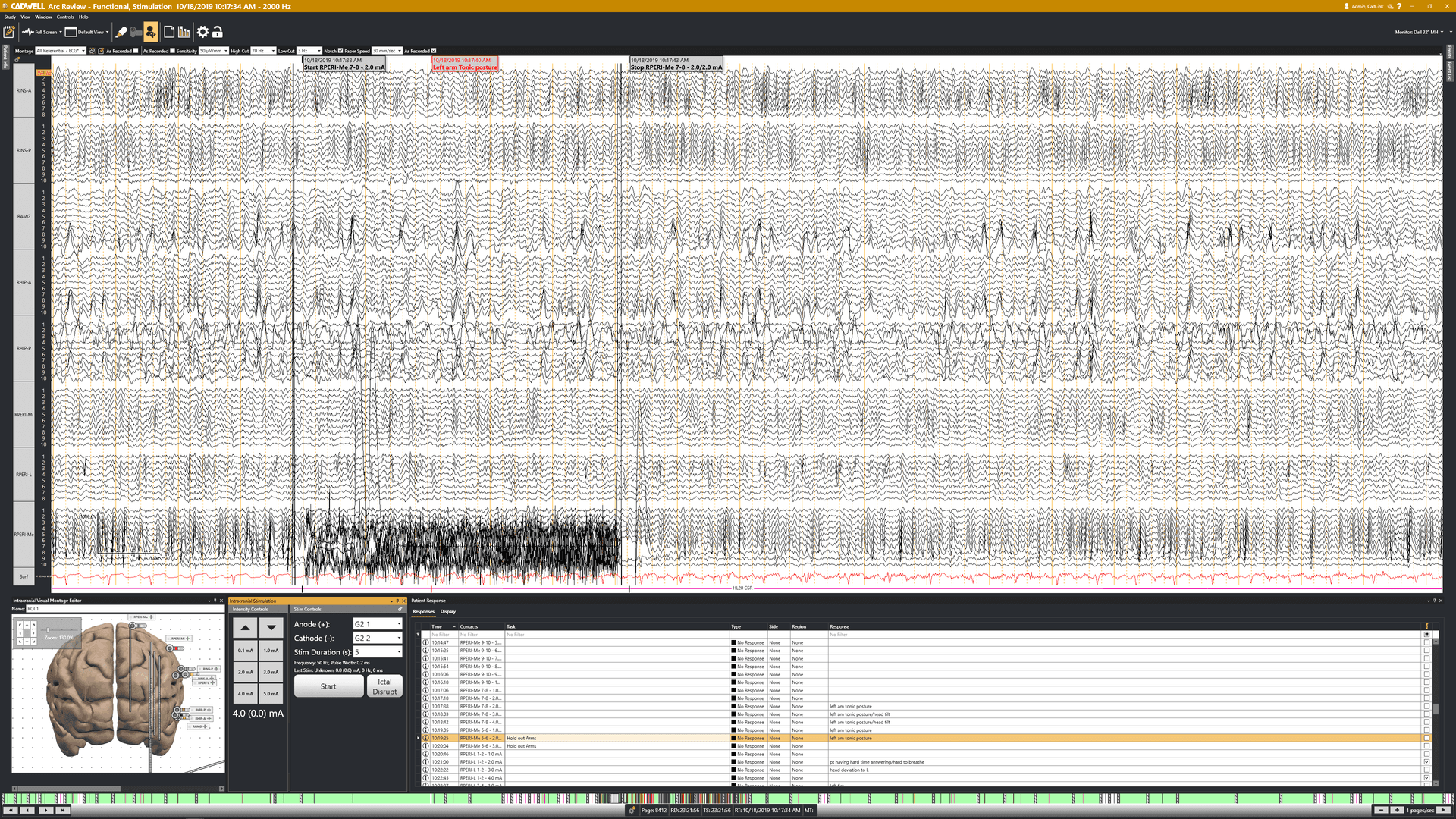Image resolution: width=1456 pixels, height=819 pixels.
Task: Toggle Paper Speed As Recorded checkbox
Action: pyautogui.click(x=434, y=51)
